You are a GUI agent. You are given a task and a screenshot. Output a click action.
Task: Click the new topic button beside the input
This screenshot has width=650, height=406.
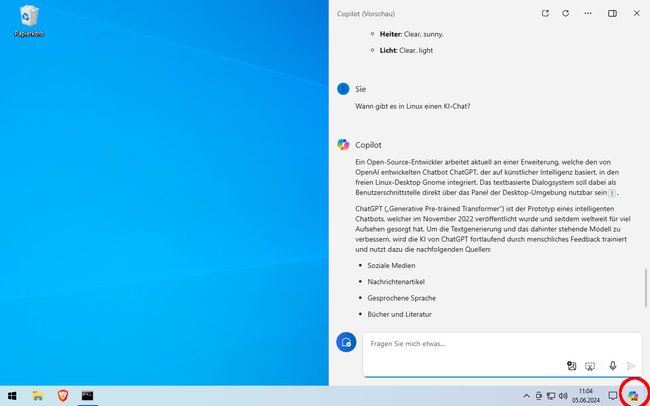(x=346, y=342)
